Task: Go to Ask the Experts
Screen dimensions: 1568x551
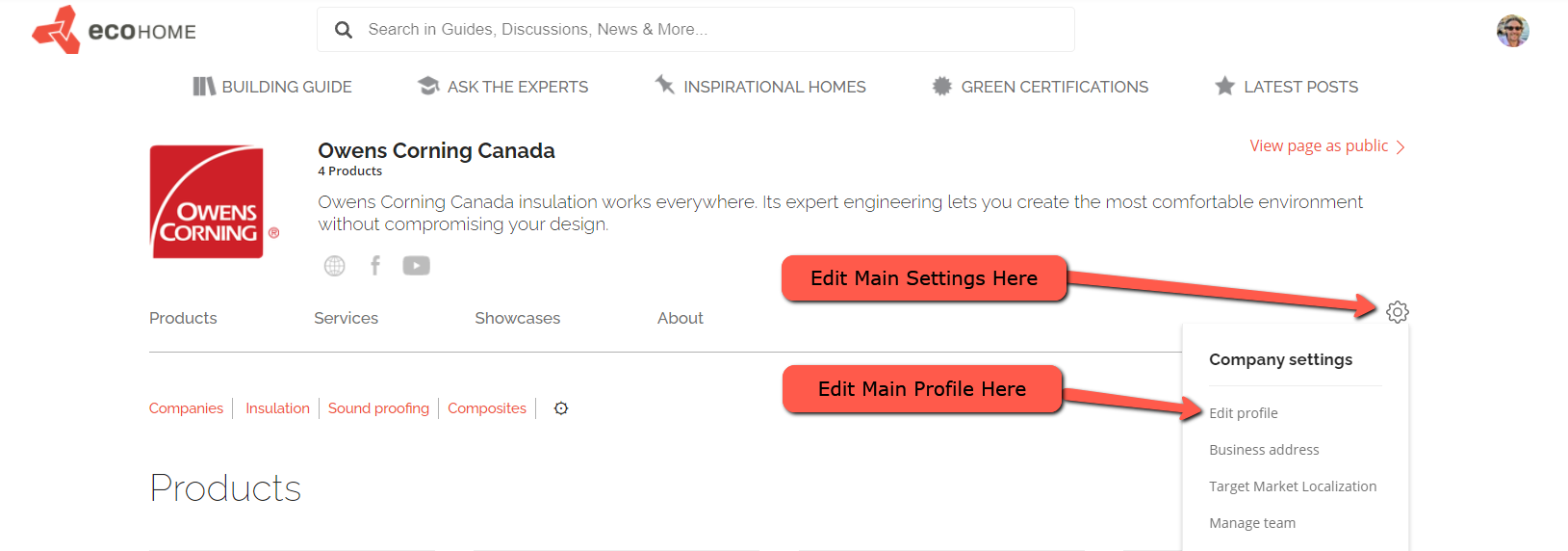Action: (x=502, y=87)
